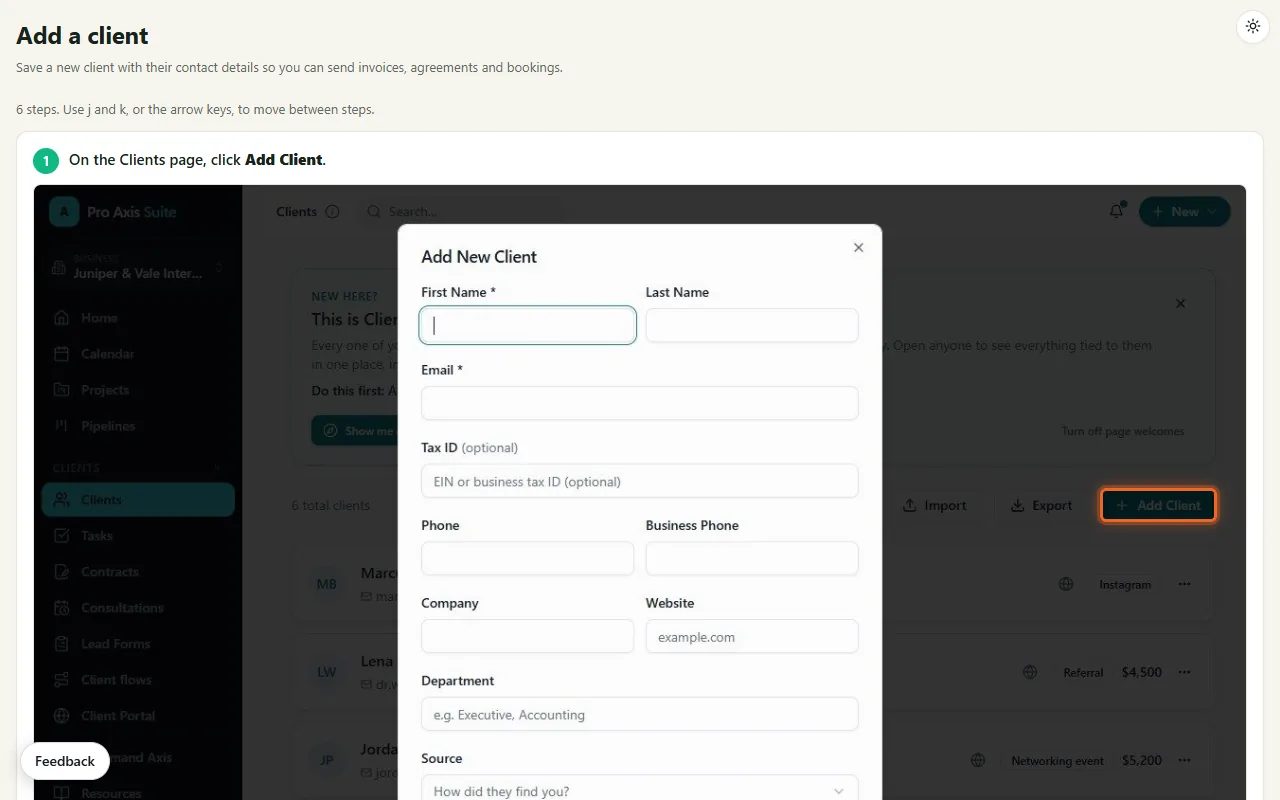The image size is (1280, 800).
Task: Open Contracts in the sidebar
Action: (138, 572)
